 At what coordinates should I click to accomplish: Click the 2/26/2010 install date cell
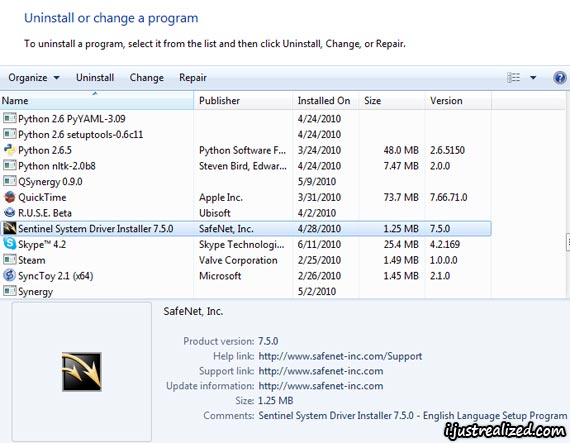[319, 276]
